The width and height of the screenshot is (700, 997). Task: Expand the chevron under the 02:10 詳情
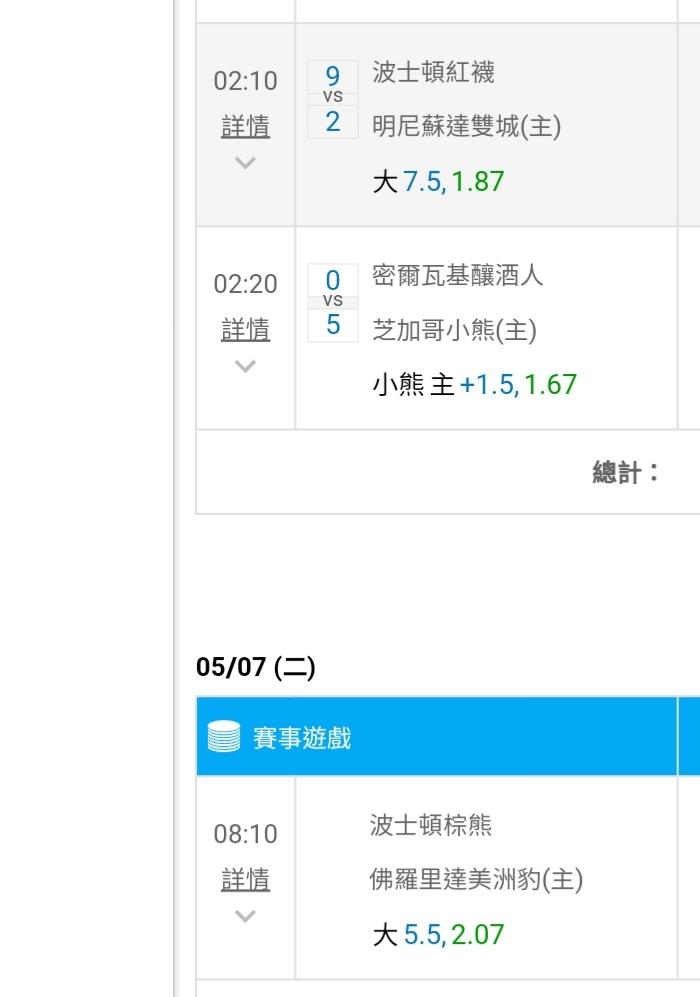pyautogui.click(x=245, y=162)
